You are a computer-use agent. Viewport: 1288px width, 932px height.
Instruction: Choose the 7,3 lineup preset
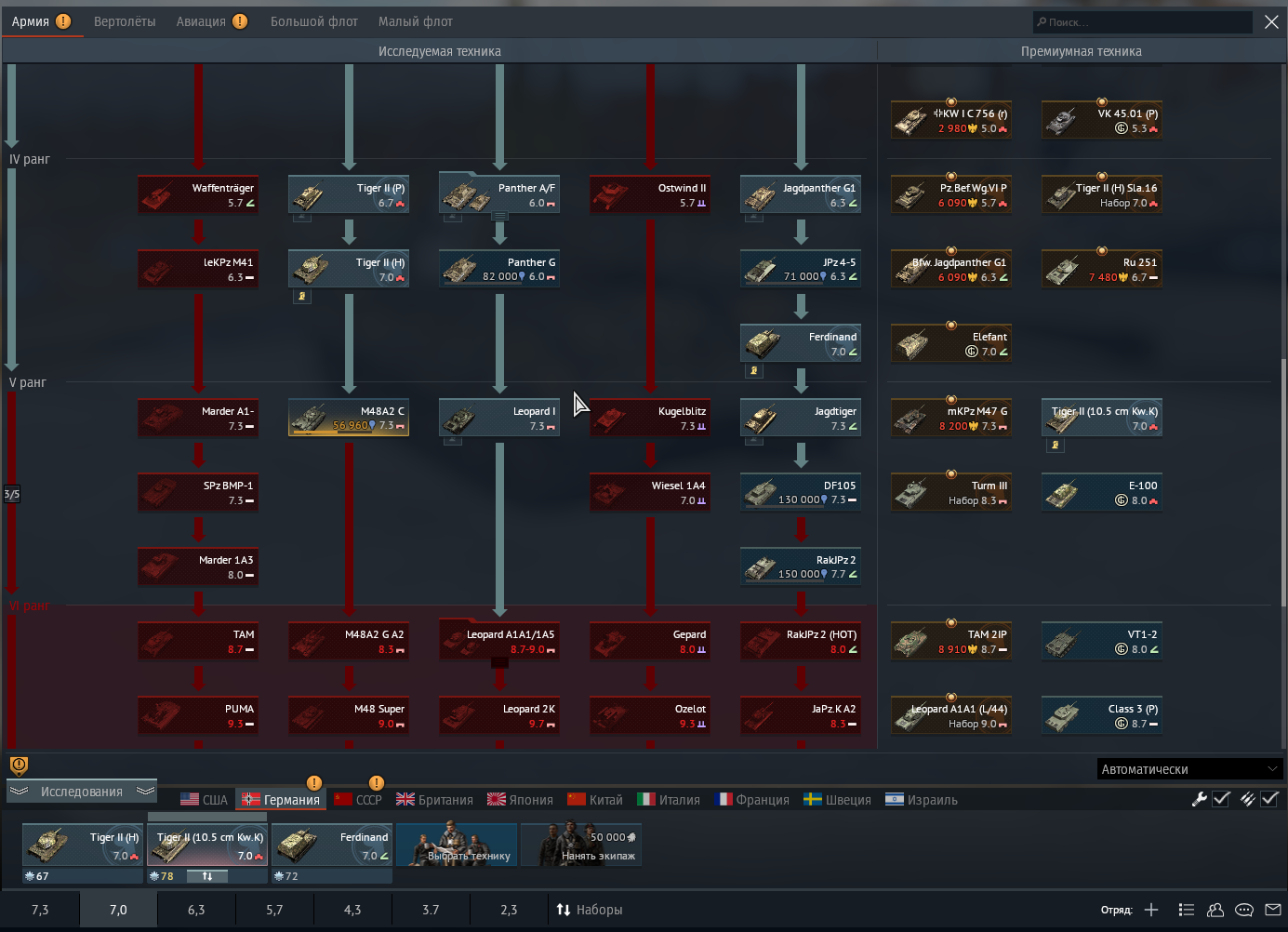click(x=40, y=910)
